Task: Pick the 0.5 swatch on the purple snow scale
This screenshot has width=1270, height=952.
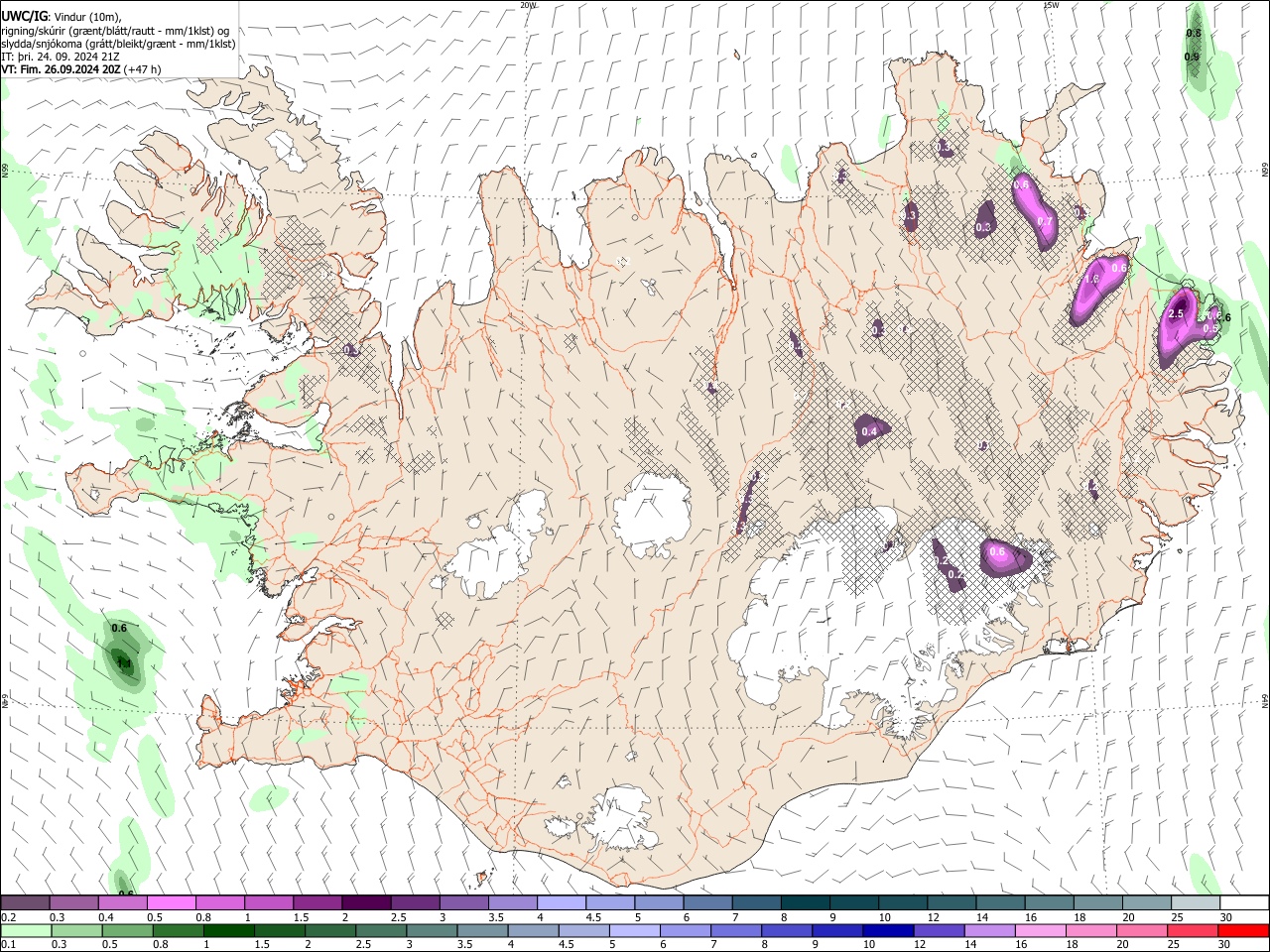Action: point(171,903)
